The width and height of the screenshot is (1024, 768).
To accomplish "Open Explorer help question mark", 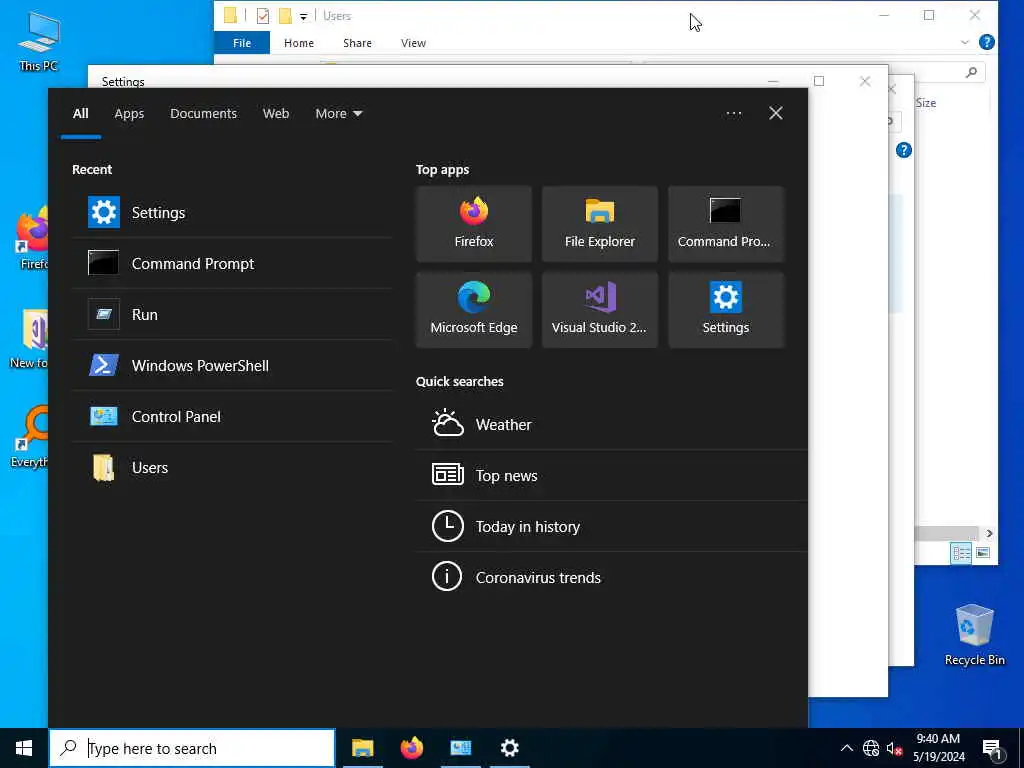I will 987,42.
